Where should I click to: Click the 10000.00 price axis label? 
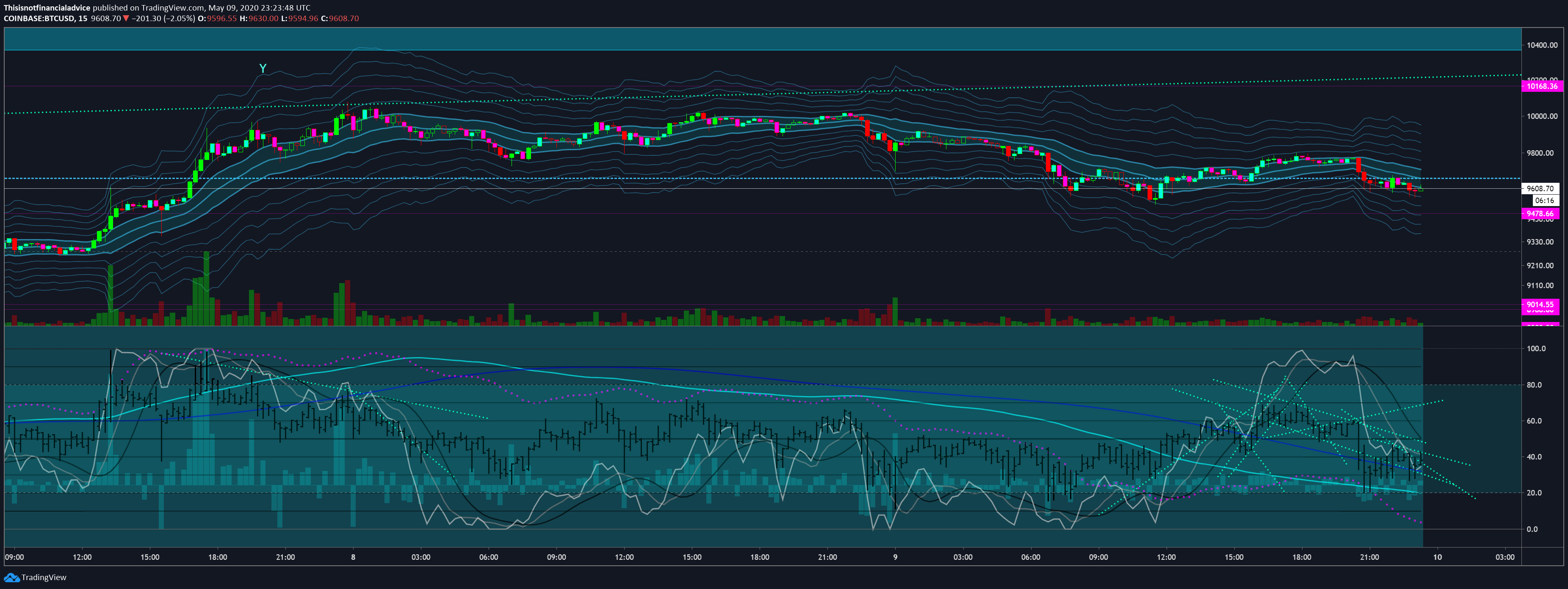click(x=1542, y=116)
